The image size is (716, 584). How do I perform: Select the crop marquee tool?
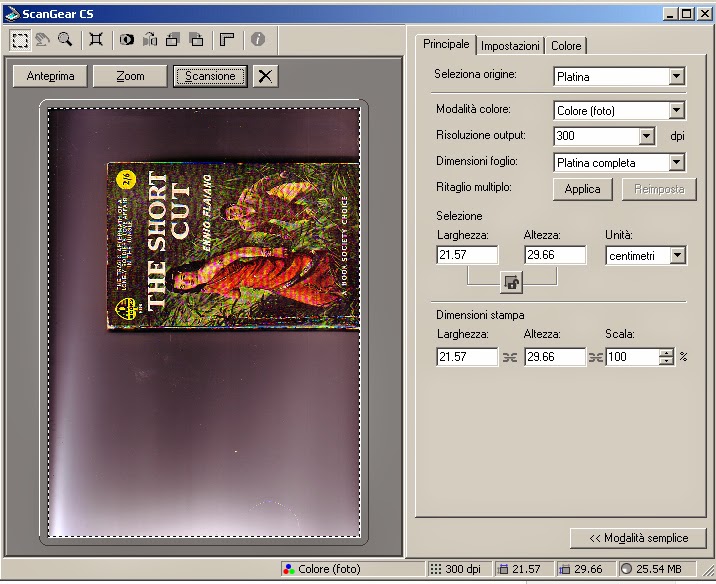20,40
